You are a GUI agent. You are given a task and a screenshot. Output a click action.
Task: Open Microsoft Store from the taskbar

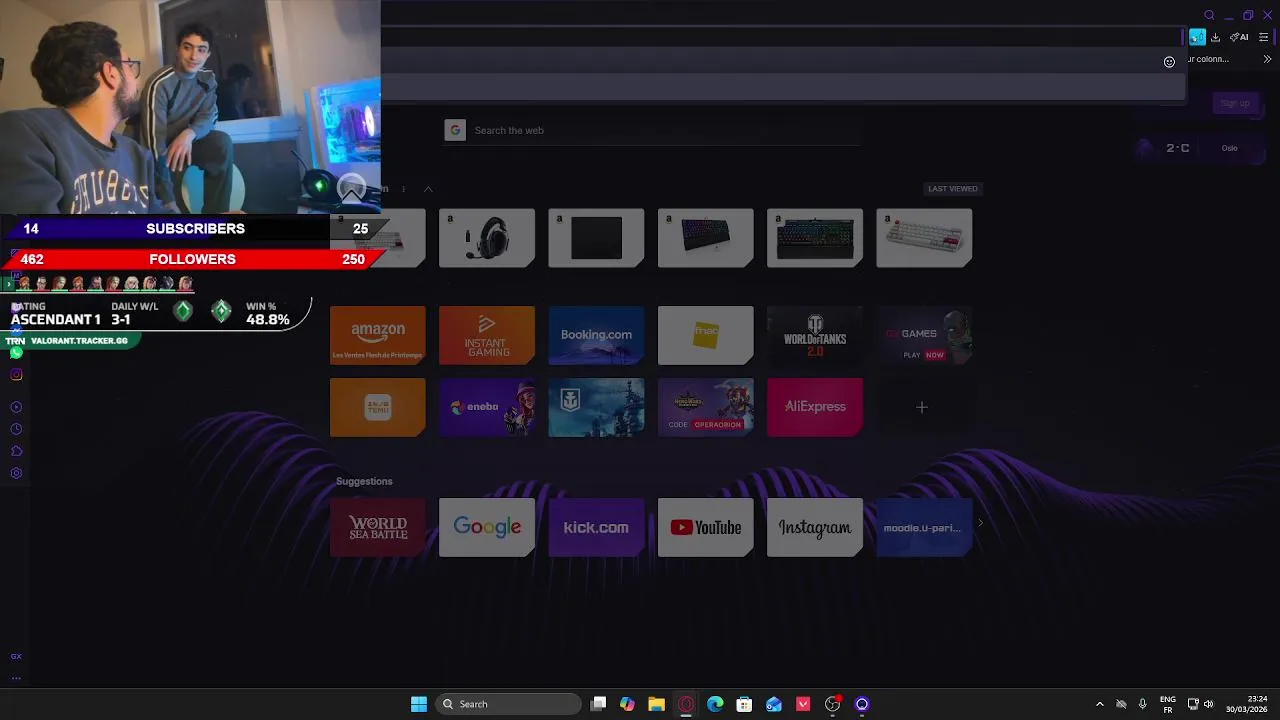(744, 704)
